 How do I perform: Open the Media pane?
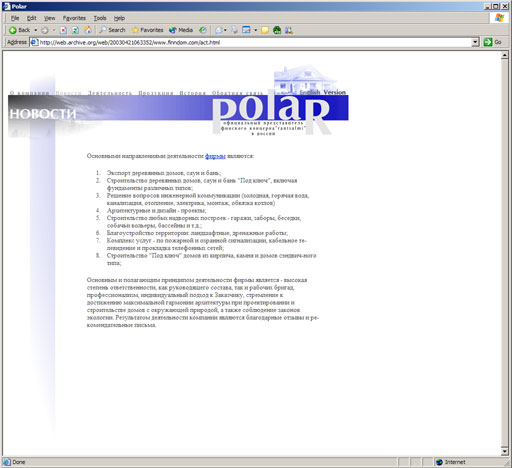point(181,30)
